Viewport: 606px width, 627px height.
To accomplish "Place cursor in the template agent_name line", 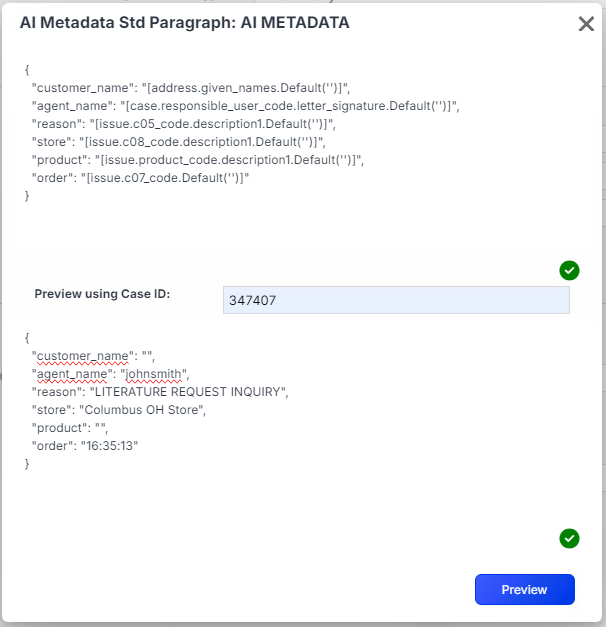I will coord(244,106).
